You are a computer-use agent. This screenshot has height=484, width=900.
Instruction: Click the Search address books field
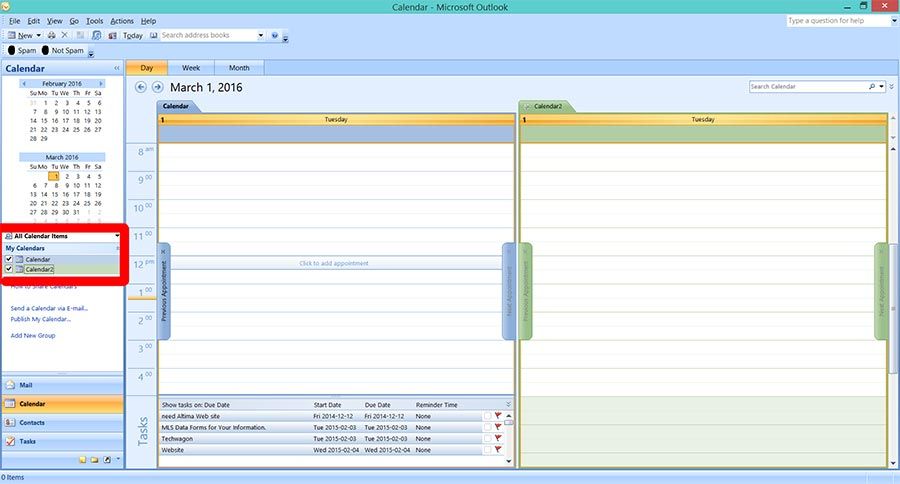click(x=208, y=36)
